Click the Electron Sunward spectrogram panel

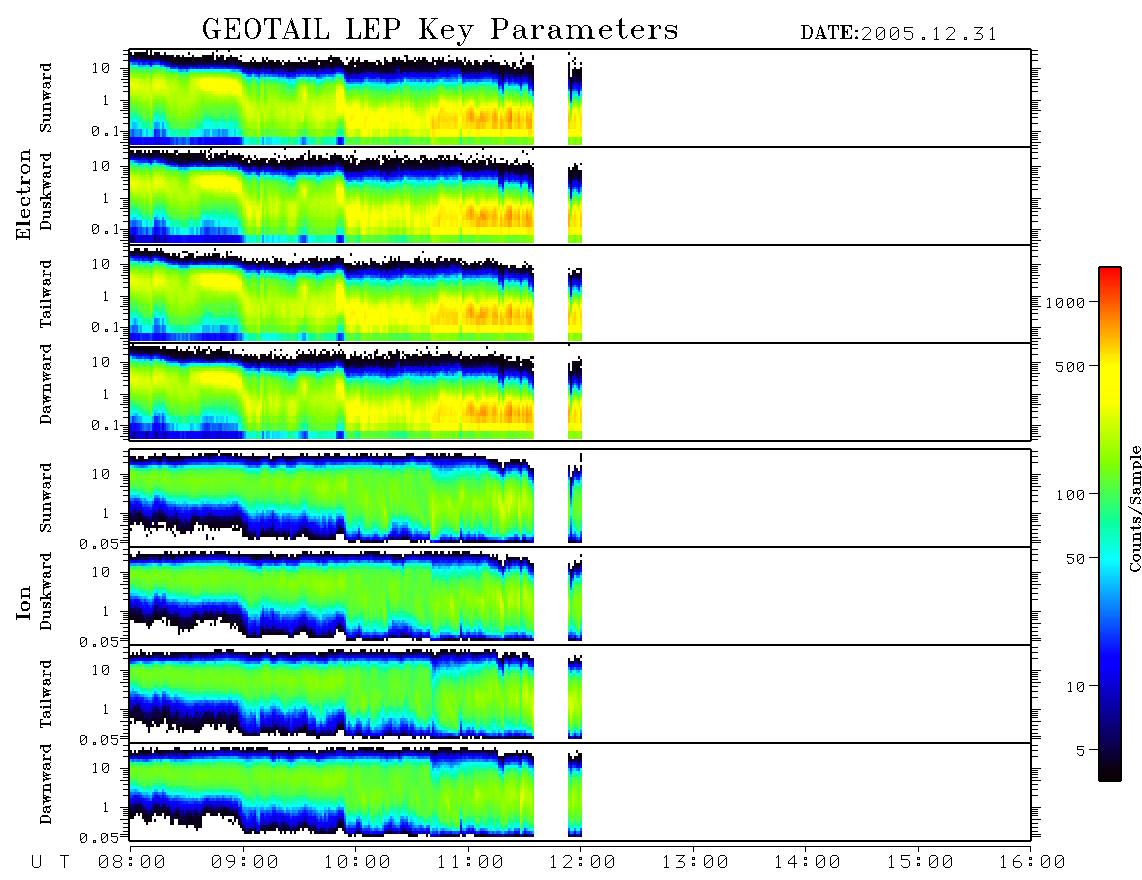580,98
